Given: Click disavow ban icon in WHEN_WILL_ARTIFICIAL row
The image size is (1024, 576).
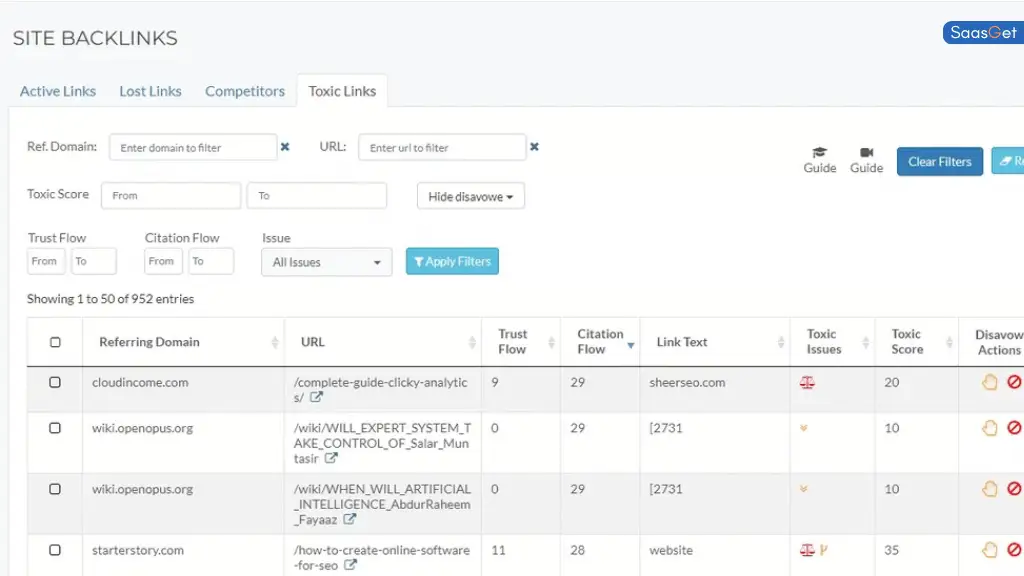Looking at the screenshot, I should (x=1014, y=488).
